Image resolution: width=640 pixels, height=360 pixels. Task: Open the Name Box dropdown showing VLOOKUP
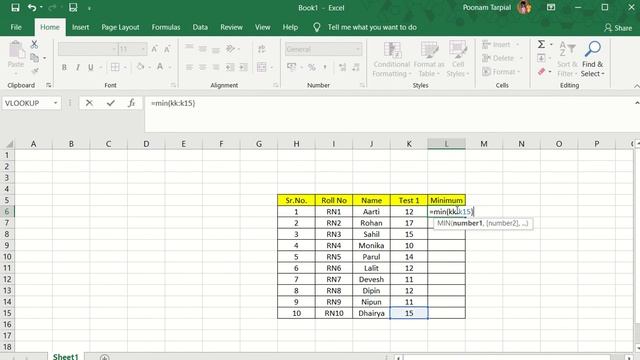pos(56,103)
